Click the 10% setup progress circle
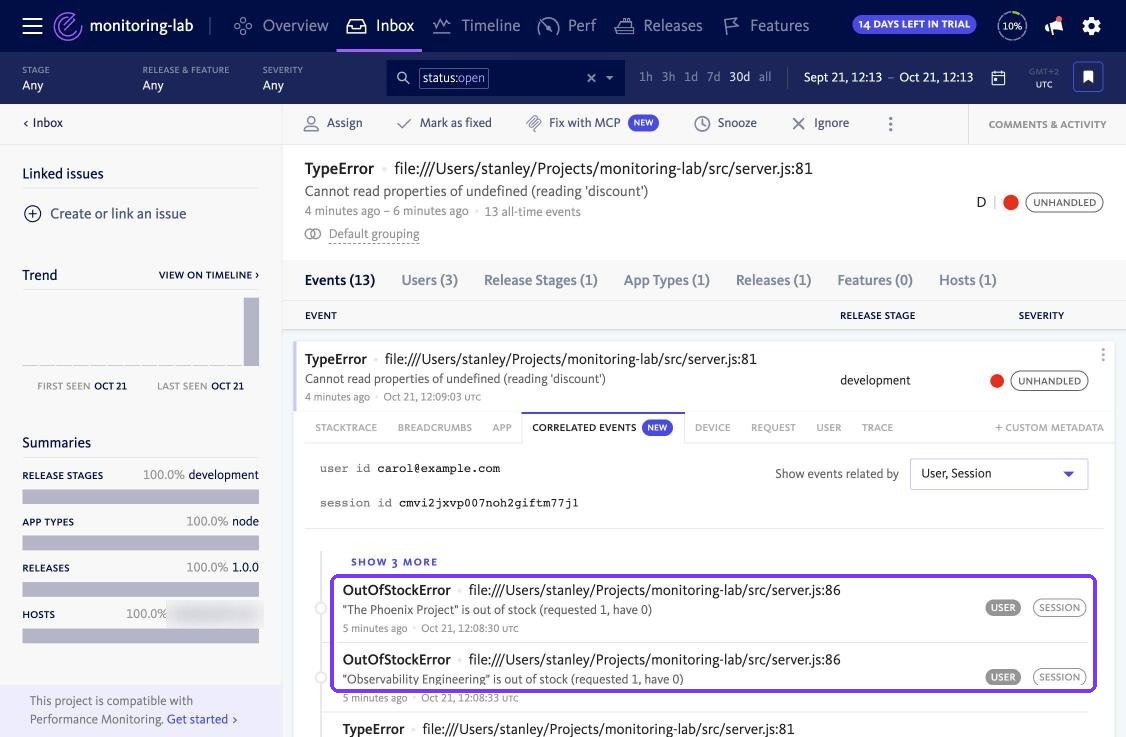Viewport: 1126px width, 737px height. pos(1012,26)
